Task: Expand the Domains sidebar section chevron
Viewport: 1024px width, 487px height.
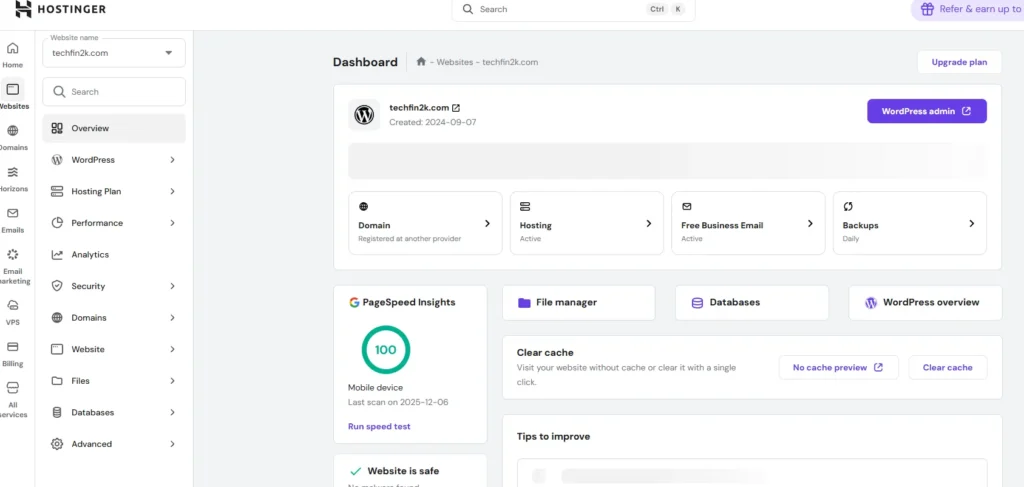Action: (x=172, y=318)
